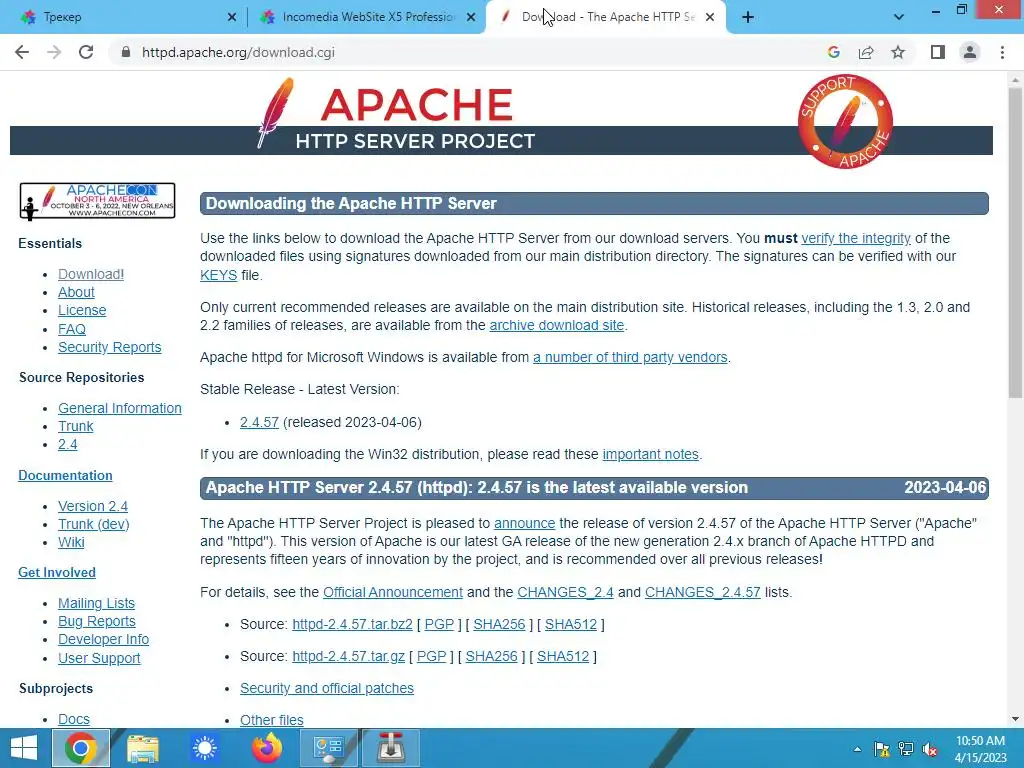Open the Get Involved heading link
This screenshot has width=1024, height=768.
point(57,573)
